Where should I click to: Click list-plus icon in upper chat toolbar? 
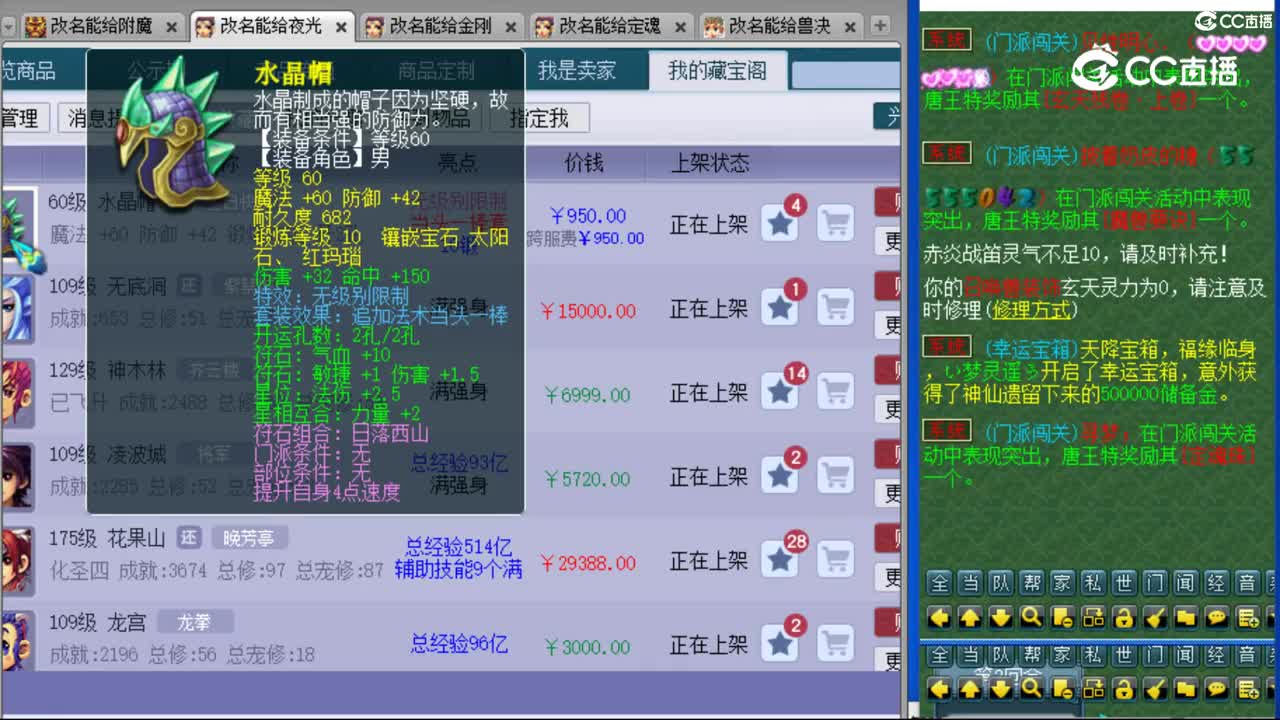pyautogui.click(x=1248, y=617)
